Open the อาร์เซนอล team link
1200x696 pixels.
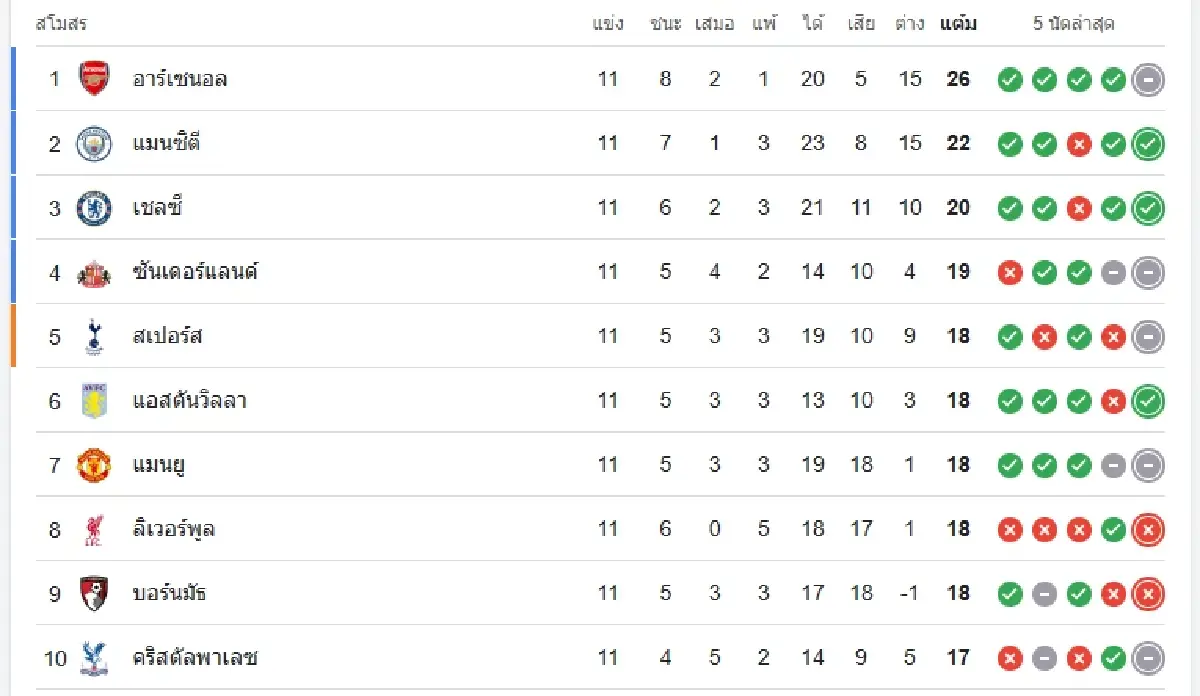pyautogui.click(x=180, y=79)
